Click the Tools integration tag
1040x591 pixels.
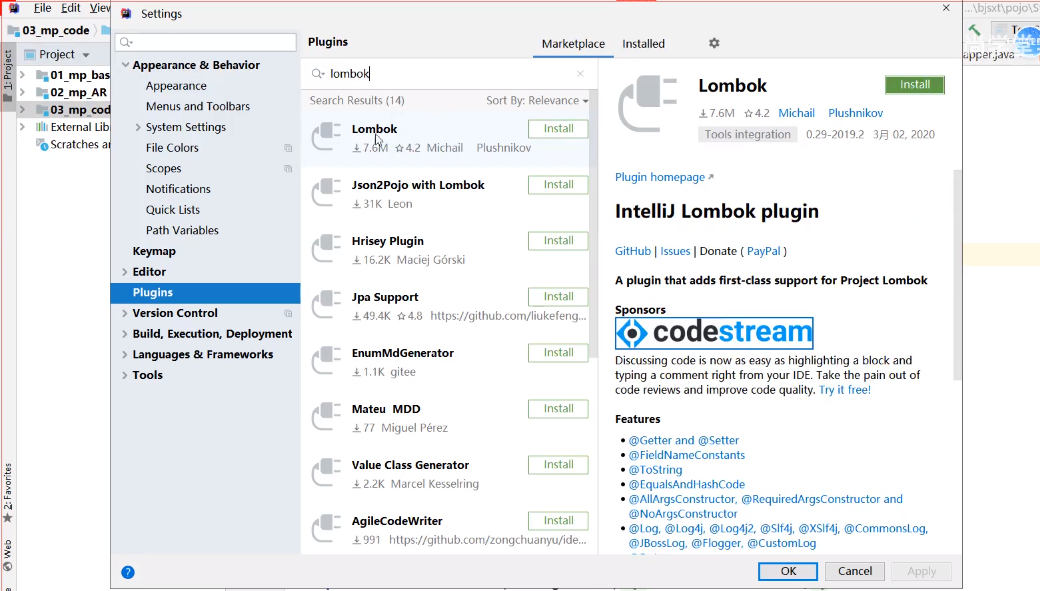(748, 135)
